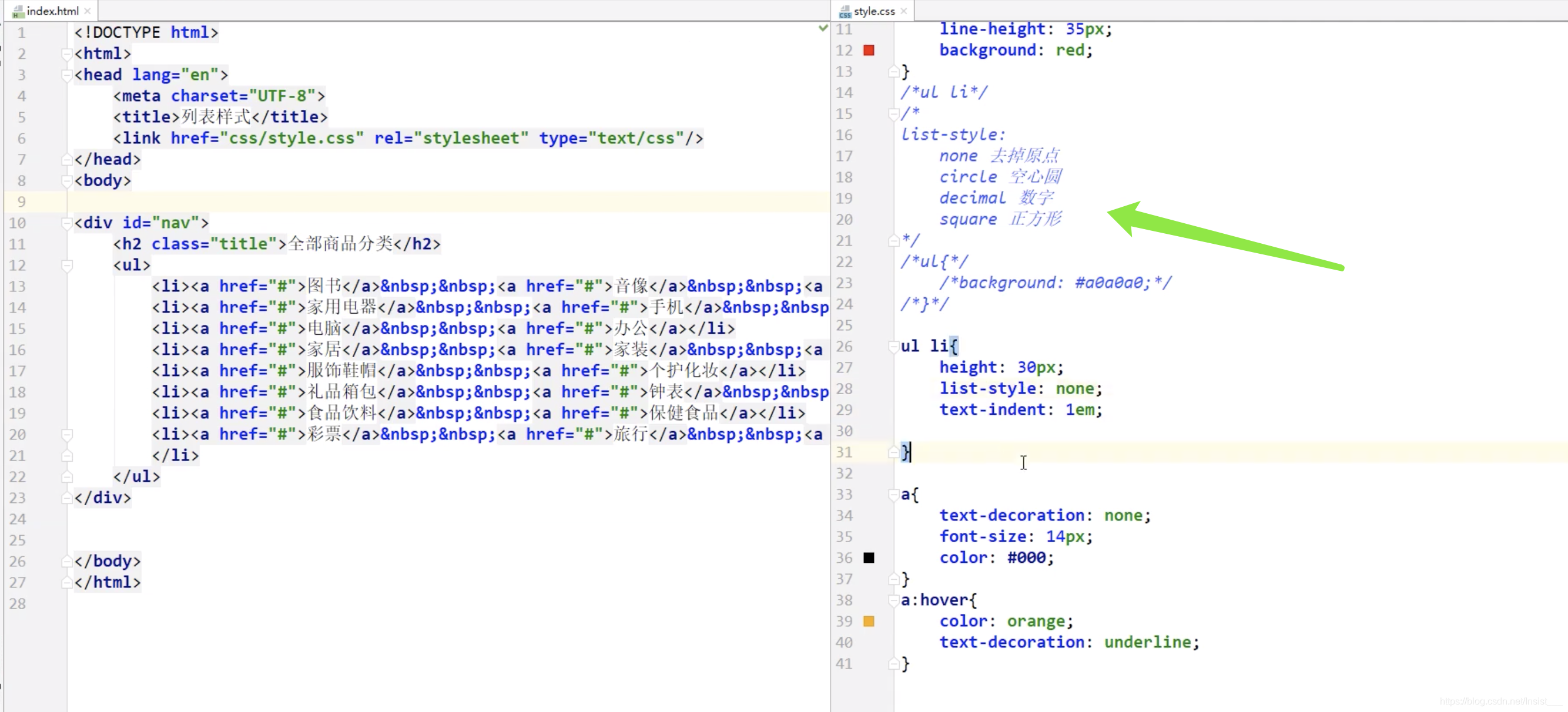The height and width of the screenshot is (712, 1568).
Task: Collapse the div nav fold on line 10
Action: pos(67,223)
